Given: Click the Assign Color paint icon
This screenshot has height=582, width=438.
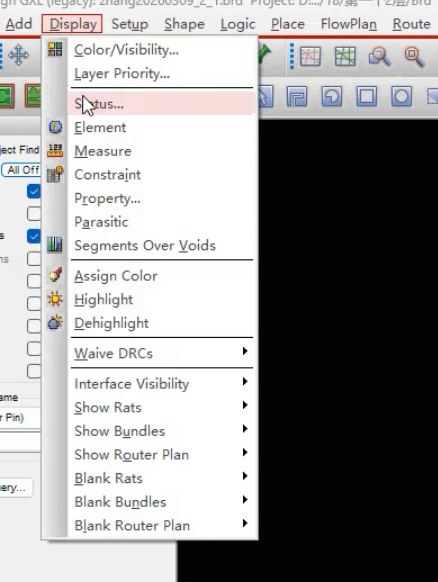Looking at the screenshot, I should pyautogui.click(x=55, y=275).
